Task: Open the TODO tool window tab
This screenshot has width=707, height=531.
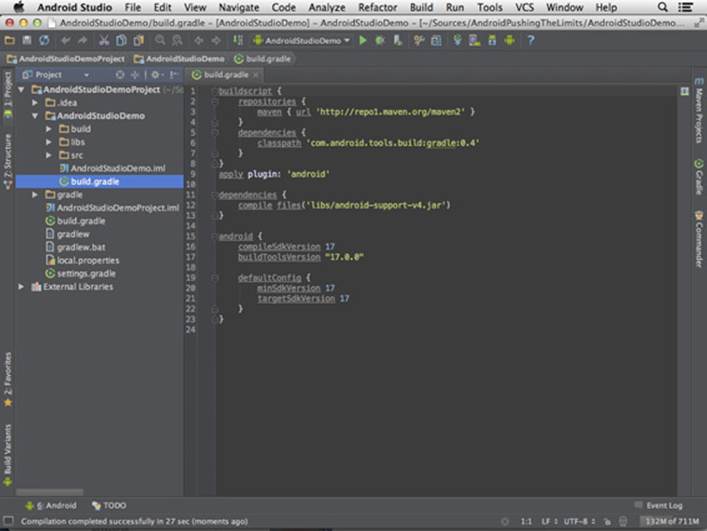Action: tap(109, 506)
